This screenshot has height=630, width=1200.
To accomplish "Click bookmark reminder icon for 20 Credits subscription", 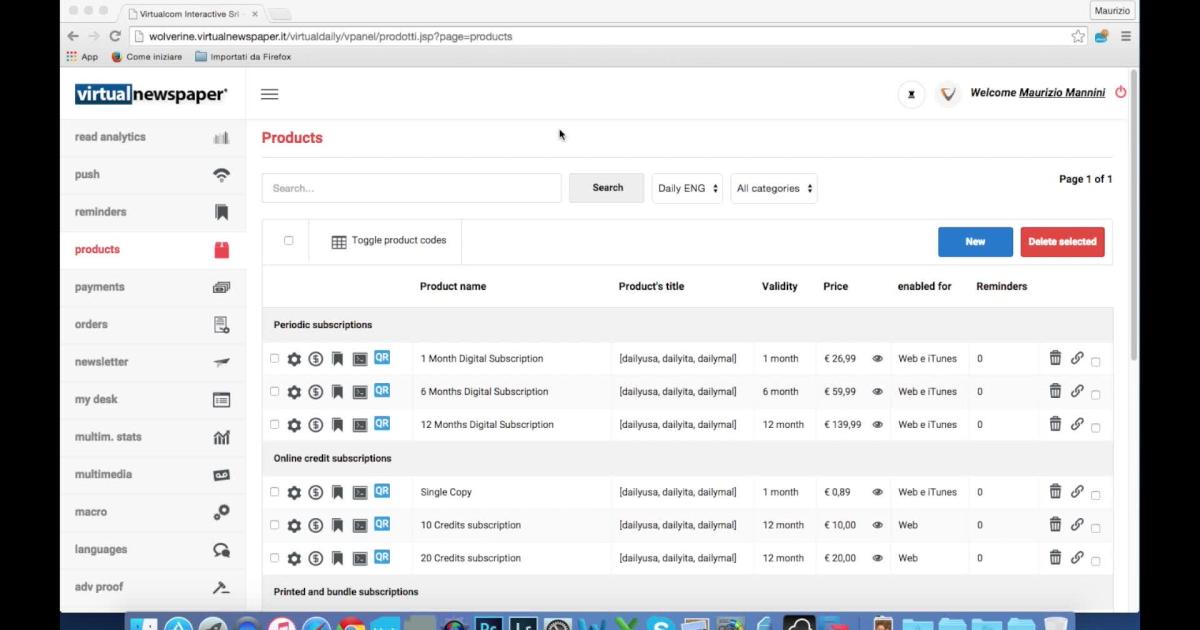I will pos(338,558).
